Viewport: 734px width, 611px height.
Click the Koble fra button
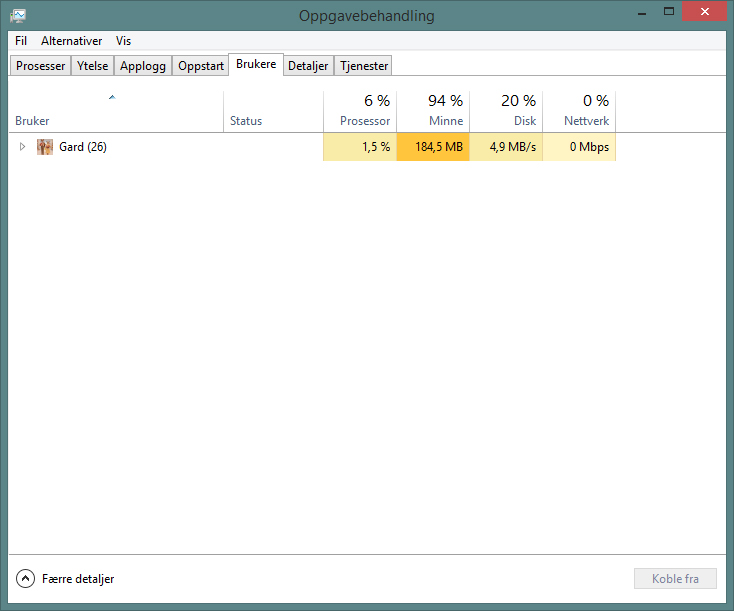coord(675,579)
